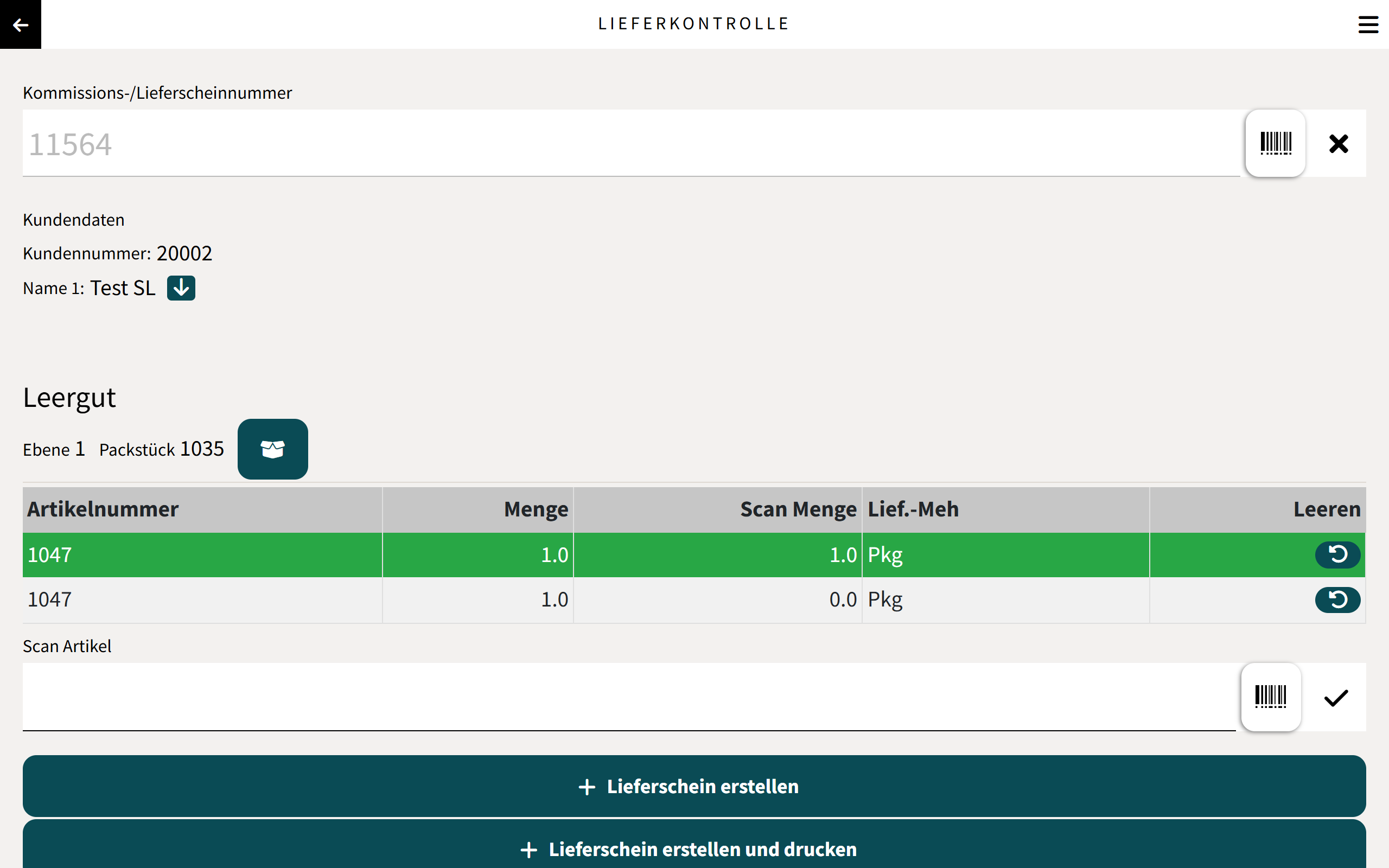Image resolution: width=1389 pixels, height=868 pixels.
Task: Reset the unscanned 1047 row with 0.0
Action: [1337, 600]
